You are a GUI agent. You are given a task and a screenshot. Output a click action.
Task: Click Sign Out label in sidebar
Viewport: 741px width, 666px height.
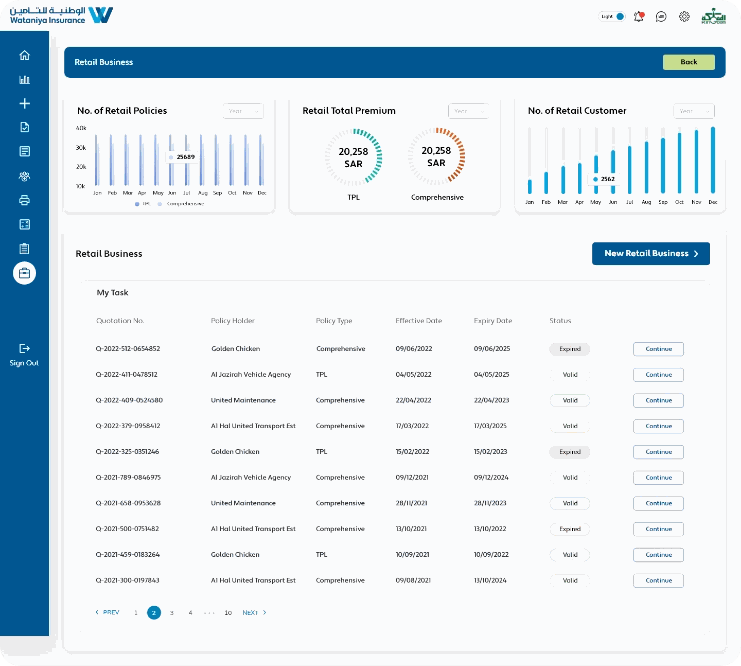click(24, 363)
